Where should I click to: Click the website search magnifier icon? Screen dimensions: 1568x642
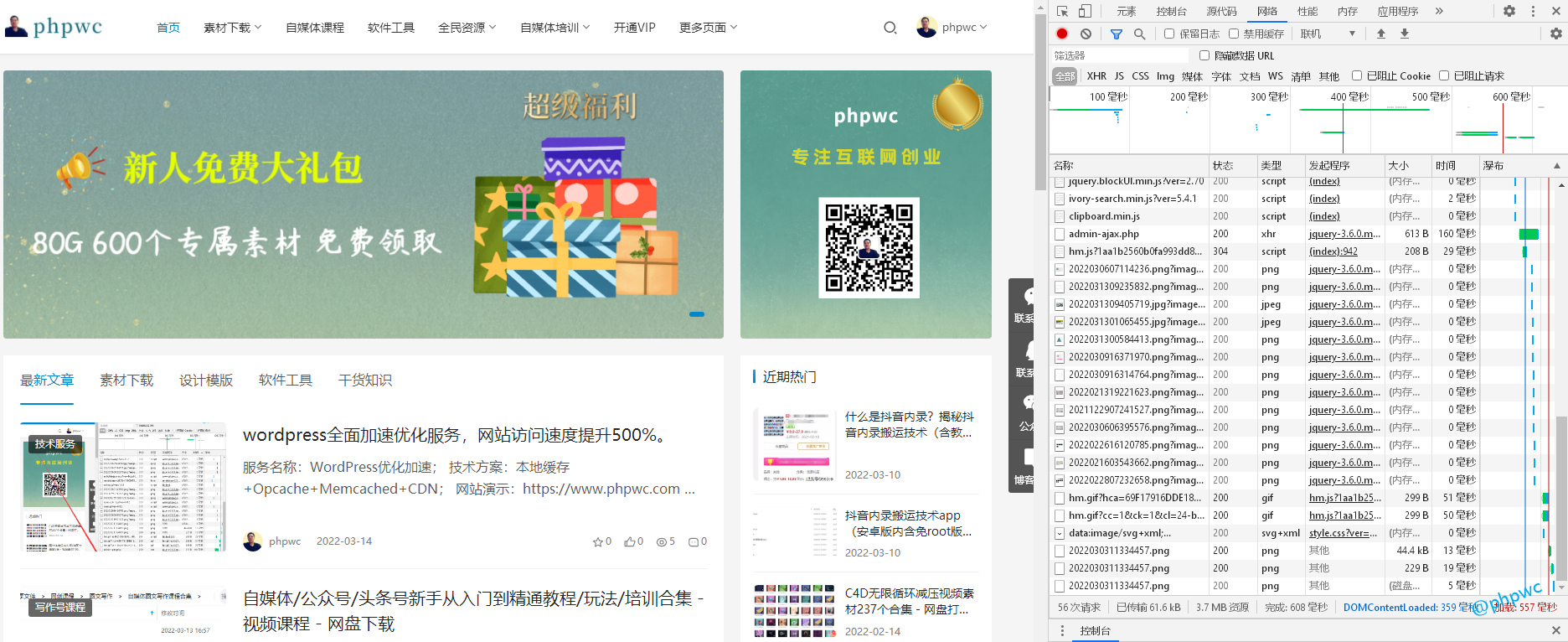(x=890, y=28)
